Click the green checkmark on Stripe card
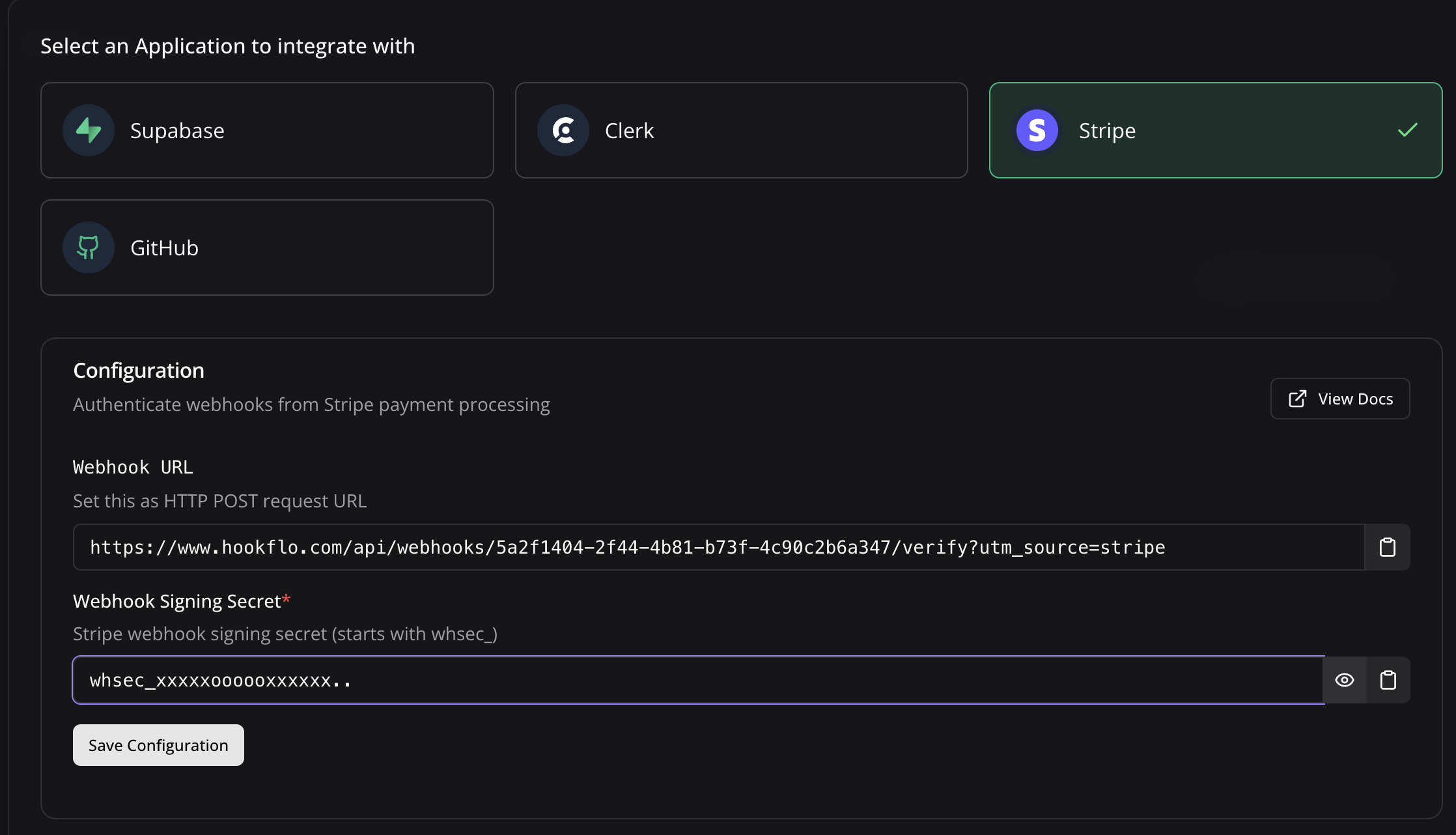 coord(1407,130)
